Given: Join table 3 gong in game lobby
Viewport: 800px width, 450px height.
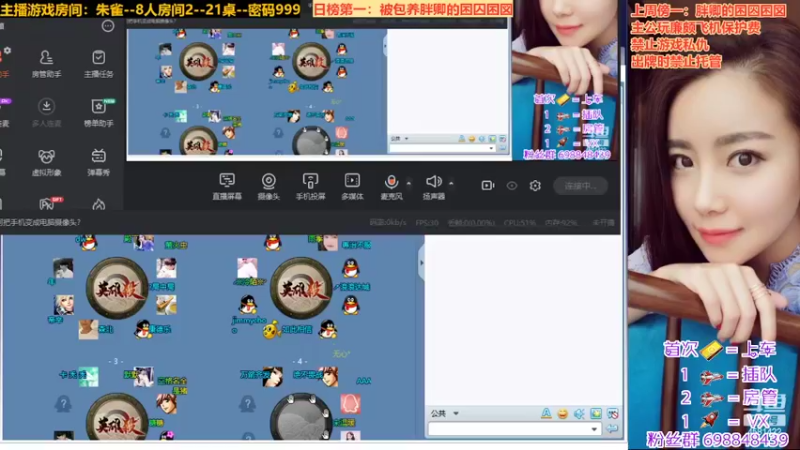Looking at the screenshot, I should [117, 417].
